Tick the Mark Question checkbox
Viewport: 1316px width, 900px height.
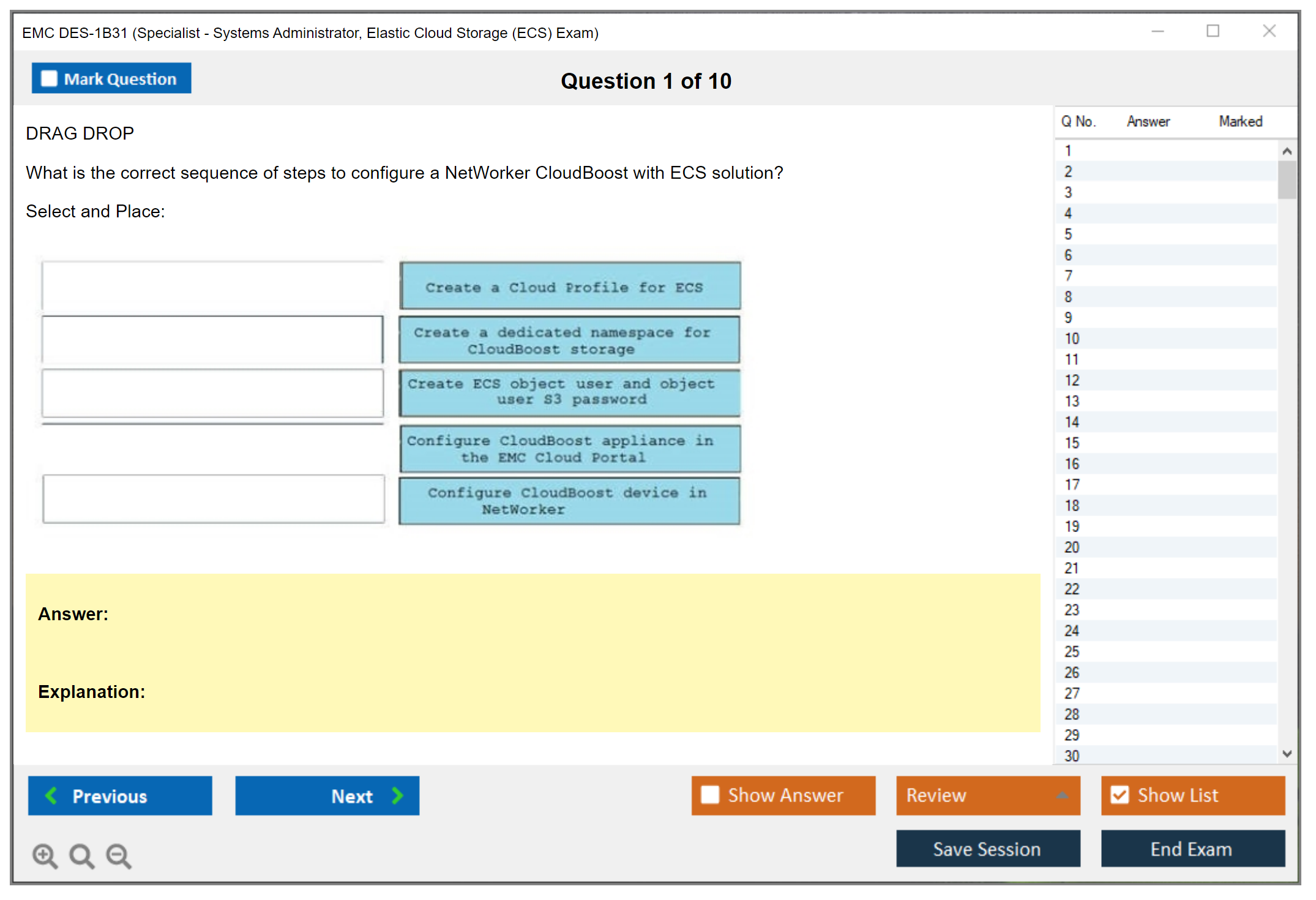coord(49,79)
